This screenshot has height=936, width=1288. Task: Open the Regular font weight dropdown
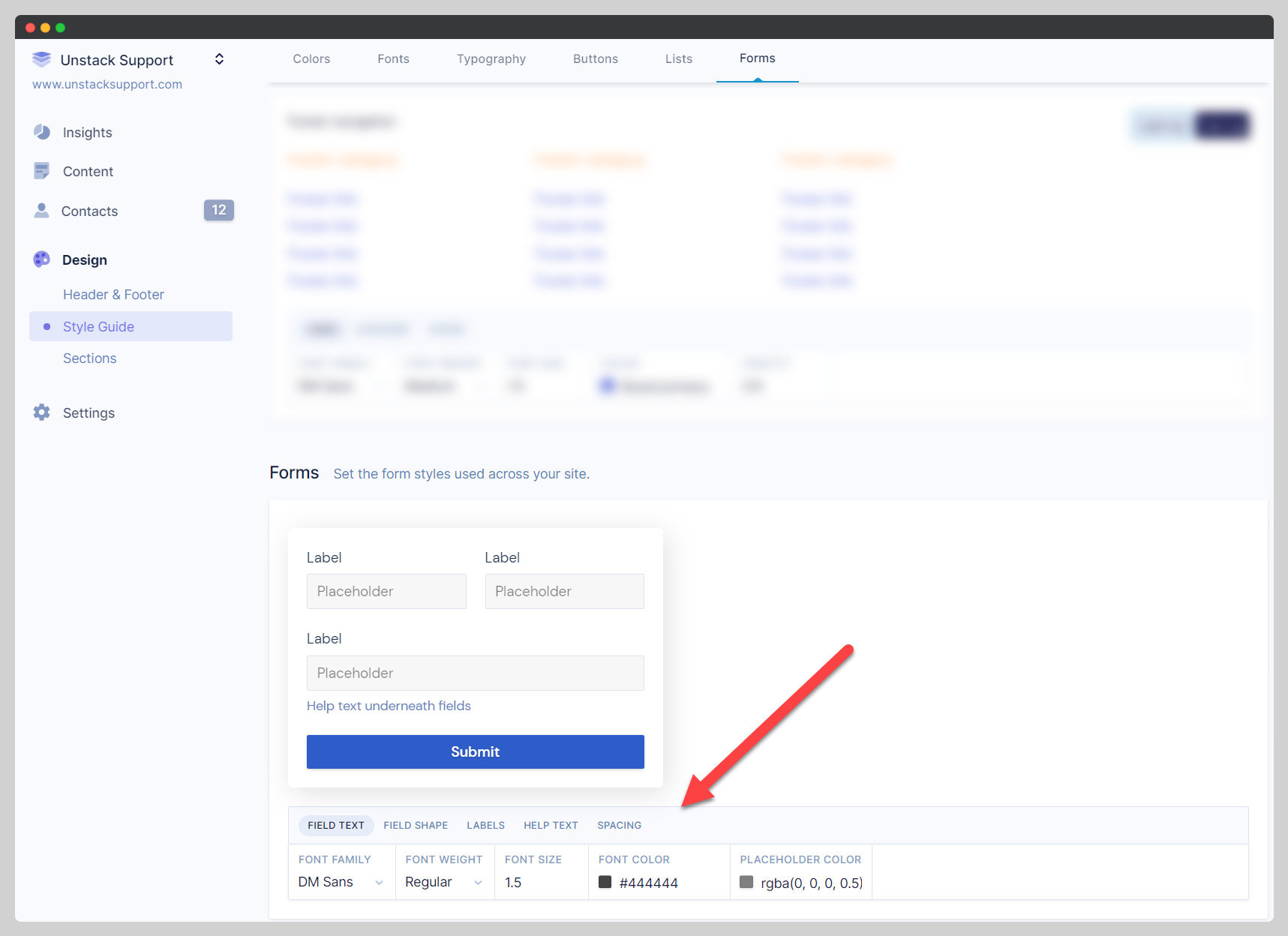[443, 882]
